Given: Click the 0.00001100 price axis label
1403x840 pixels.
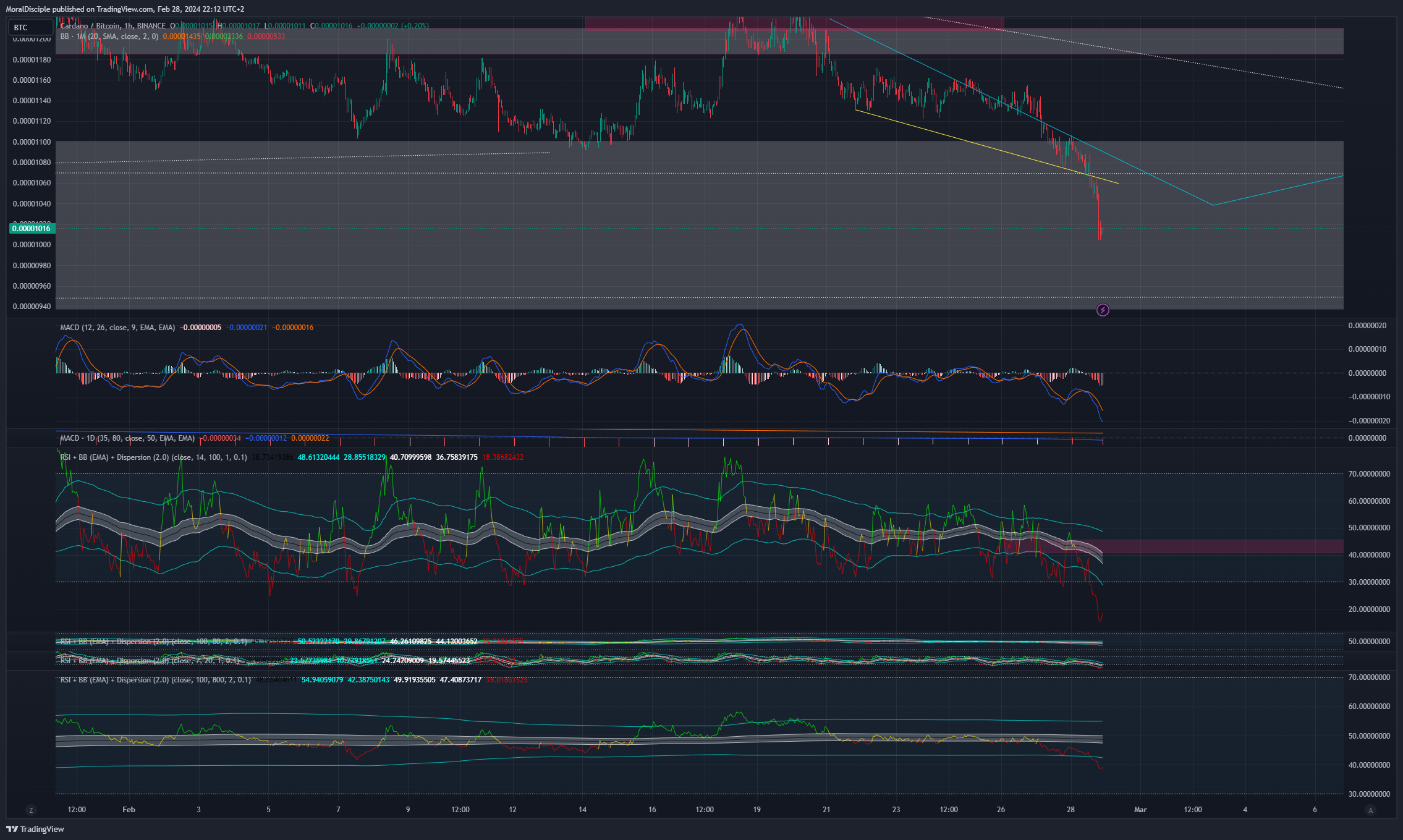Looking at the screenshot, I should 32,142.
